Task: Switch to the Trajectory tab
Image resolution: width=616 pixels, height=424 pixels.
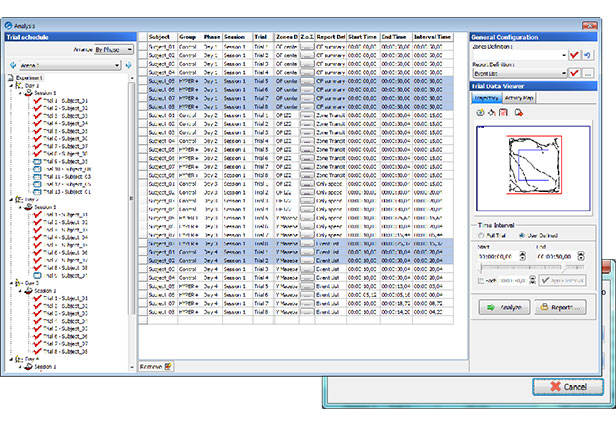Action: point(487,98)
